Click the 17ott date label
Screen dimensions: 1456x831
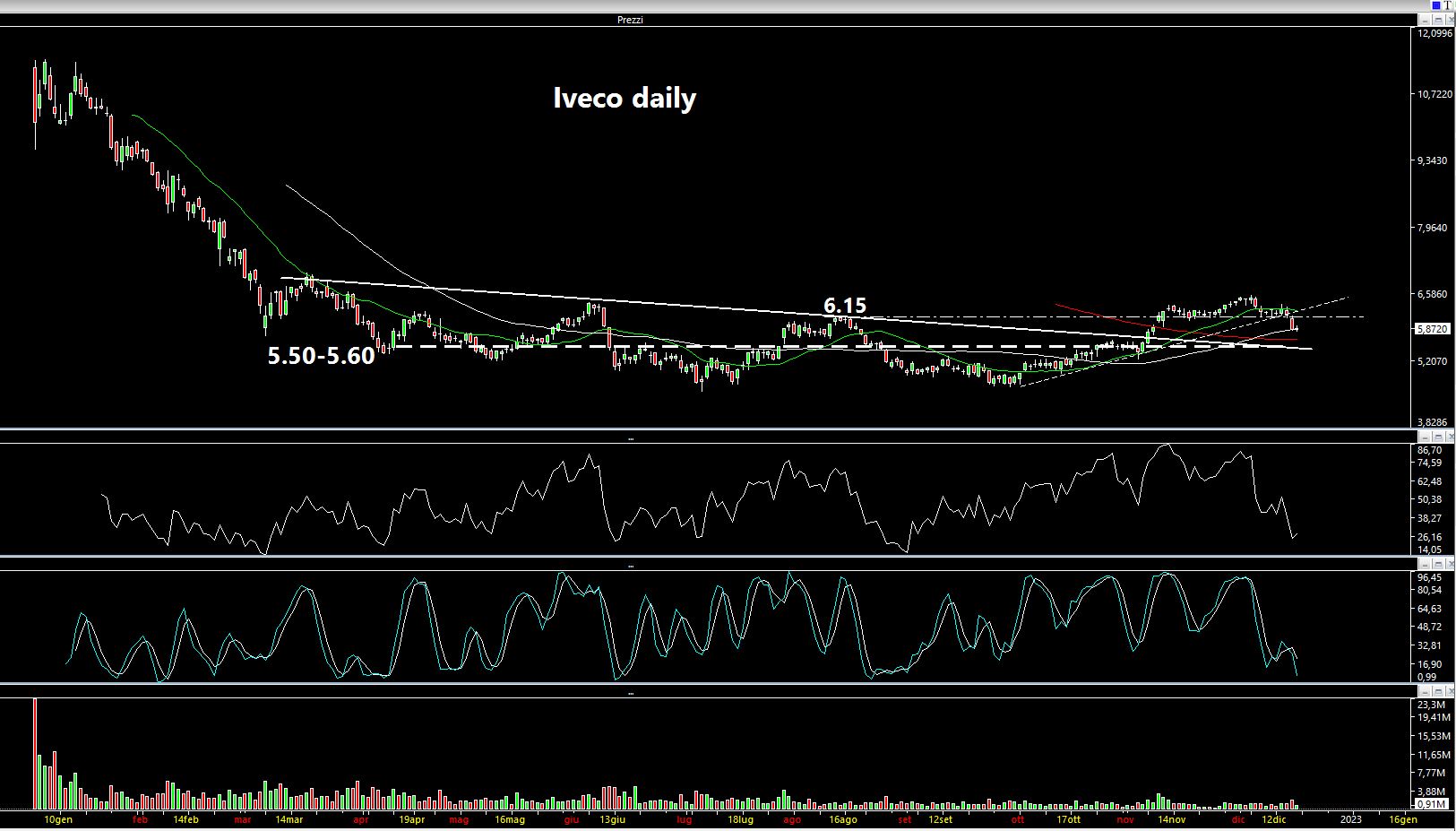[1068, 819]
